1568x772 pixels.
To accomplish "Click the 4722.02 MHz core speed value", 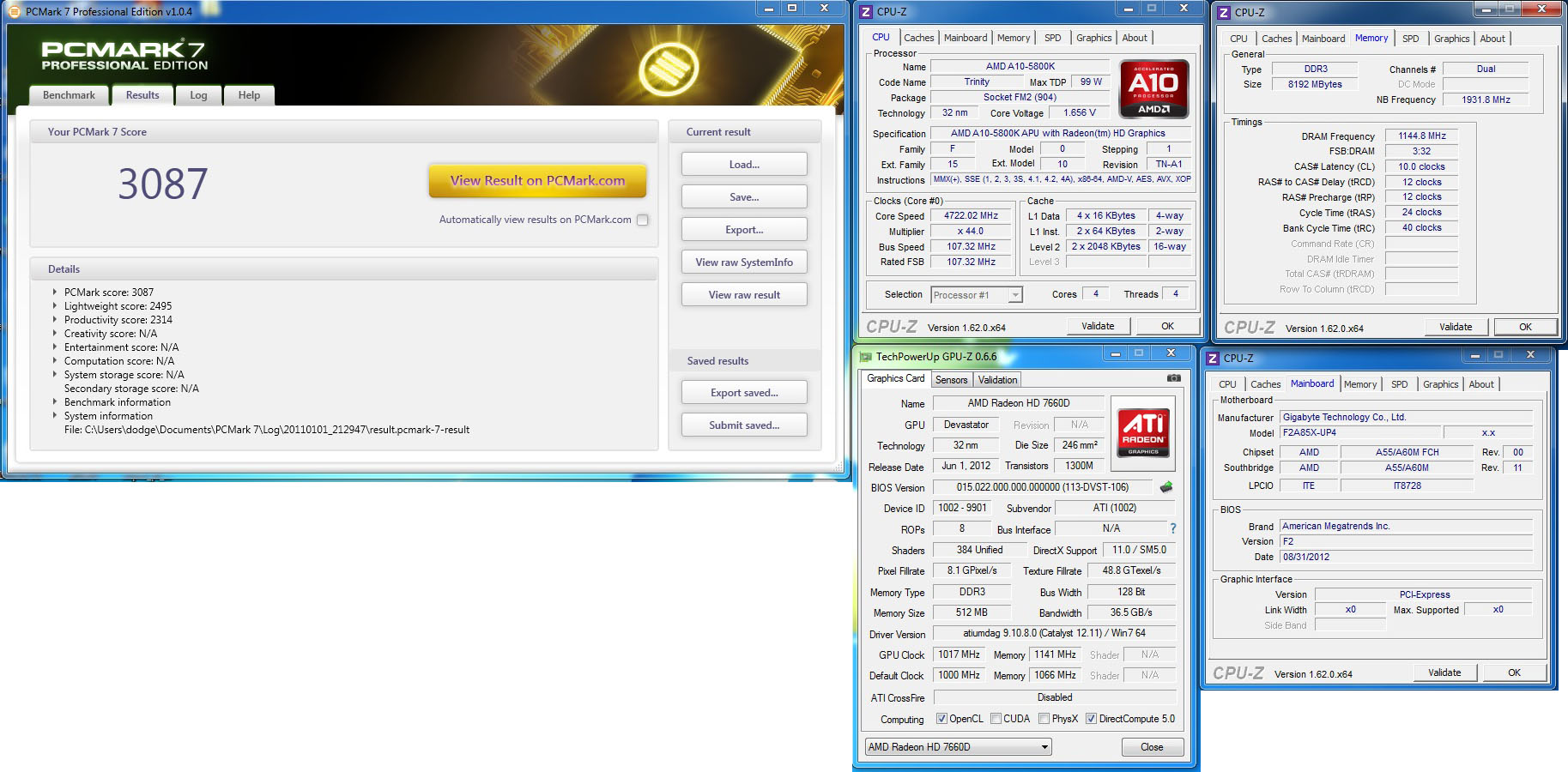I will (x=971, y=216).
